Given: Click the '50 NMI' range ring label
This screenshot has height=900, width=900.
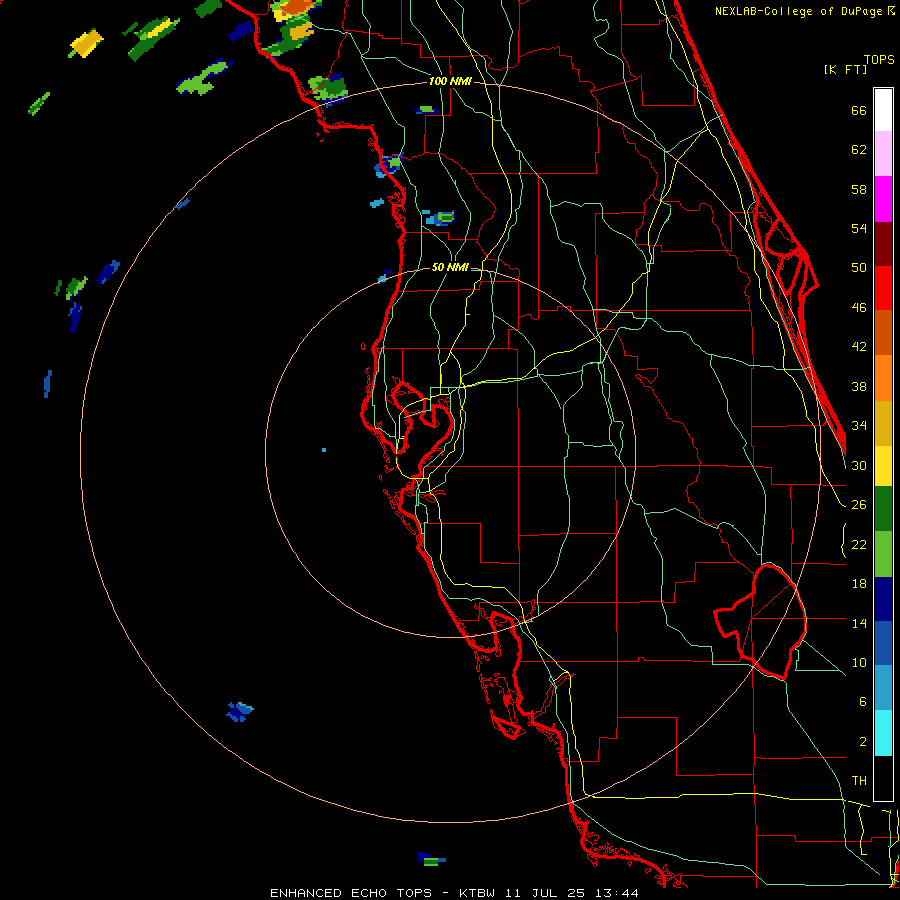Looking at the screenshot, I should point(450,267).
